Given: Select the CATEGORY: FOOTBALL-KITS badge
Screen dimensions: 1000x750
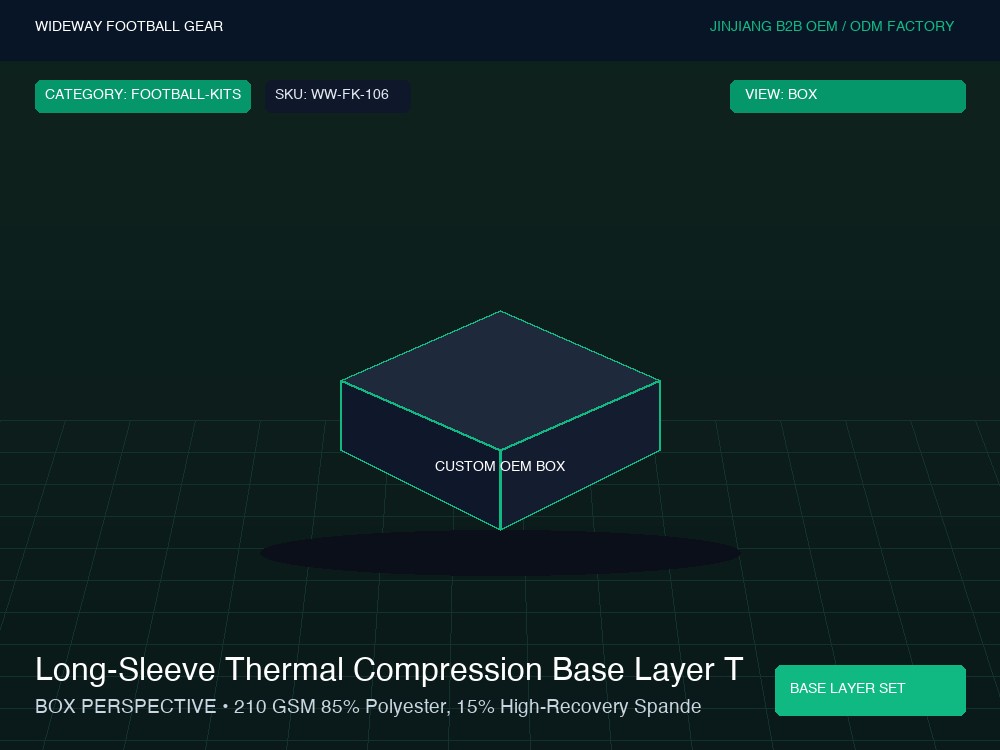Looking at the screenshot, I should point(143,96).
